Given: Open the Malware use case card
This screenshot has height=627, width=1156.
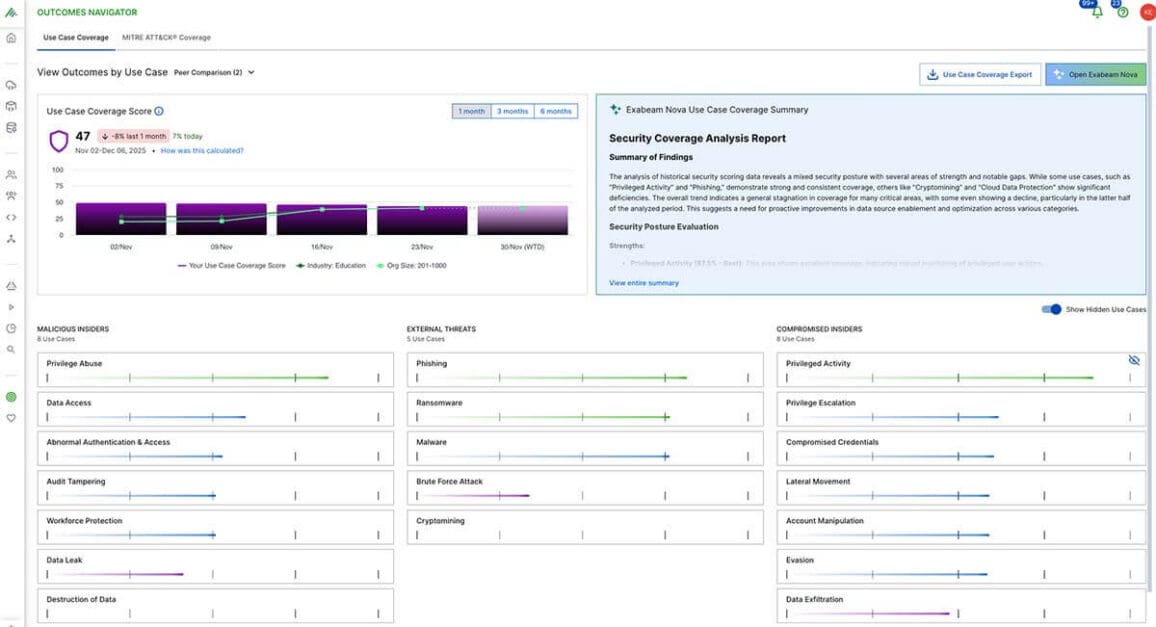Looking at the screenshot, I should [x=585, y=448].
